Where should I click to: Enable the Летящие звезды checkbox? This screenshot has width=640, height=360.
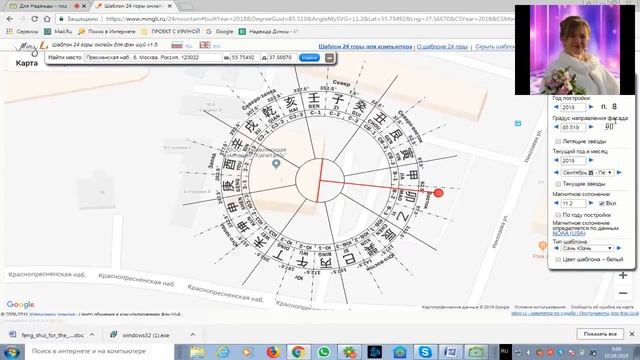coord(558,141)
